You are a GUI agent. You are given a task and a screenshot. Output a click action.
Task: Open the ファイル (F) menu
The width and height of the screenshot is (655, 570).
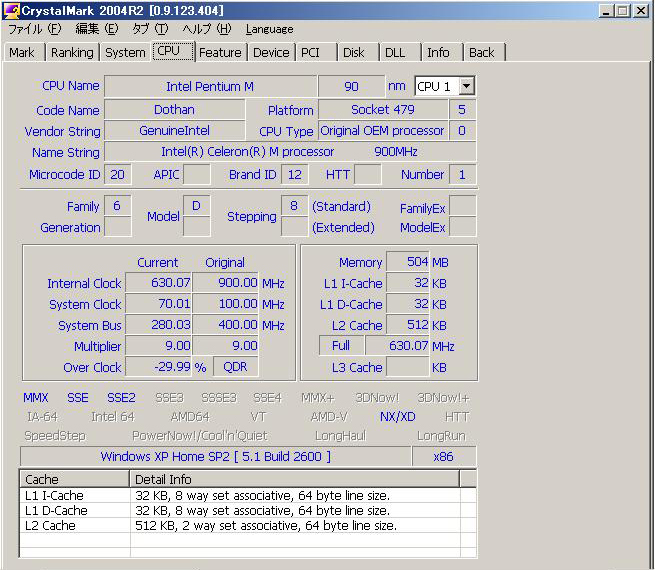[33, 29]
